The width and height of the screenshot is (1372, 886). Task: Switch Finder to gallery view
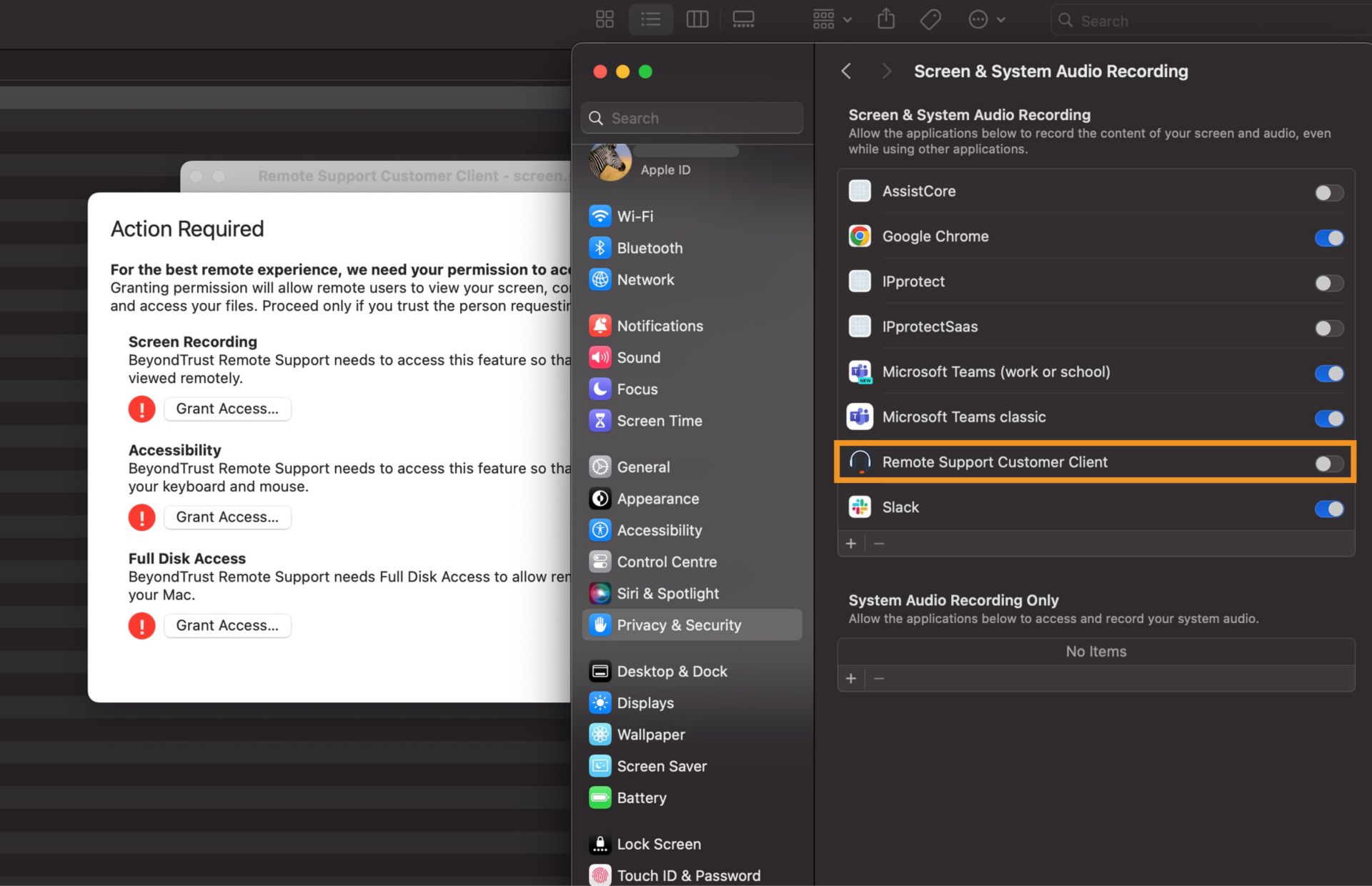(743, 19)
